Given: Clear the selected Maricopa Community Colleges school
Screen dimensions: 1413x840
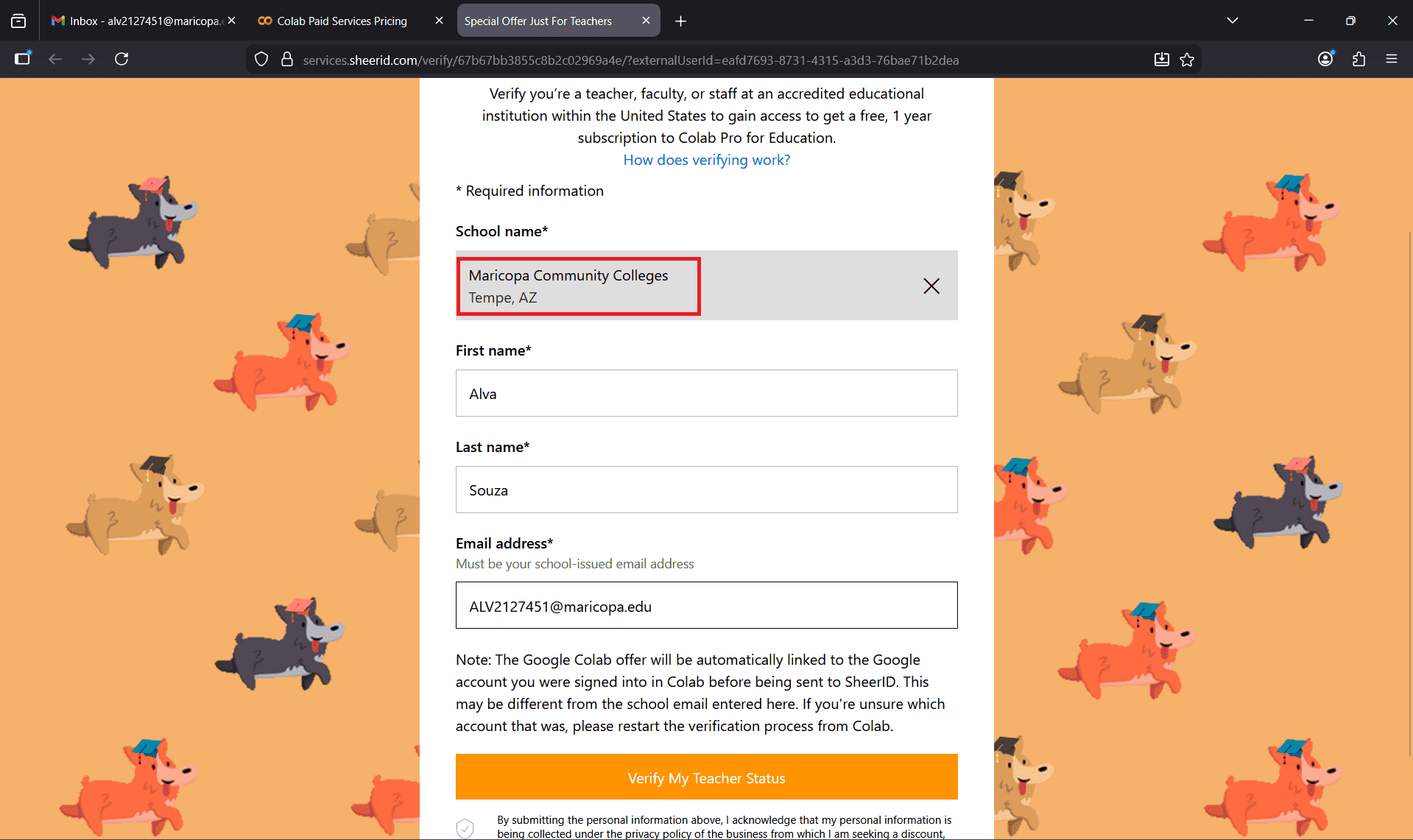Looking at the screenshot, I should [931, 286].
